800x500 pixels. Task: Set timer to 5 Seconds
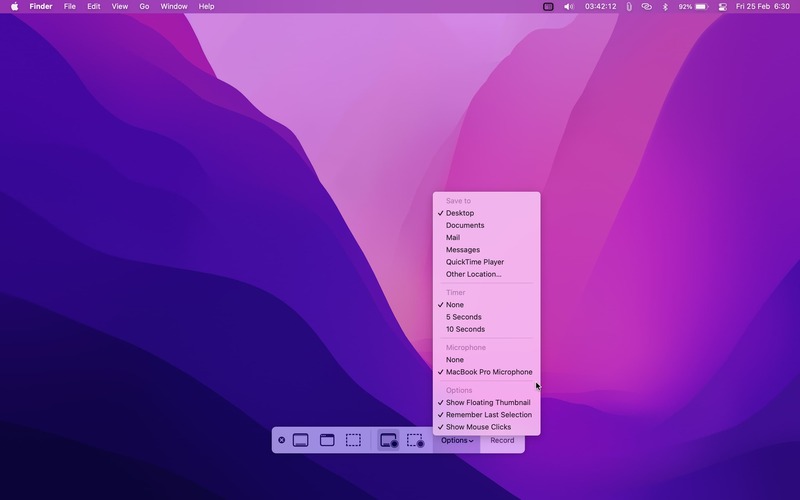(463, 317)
